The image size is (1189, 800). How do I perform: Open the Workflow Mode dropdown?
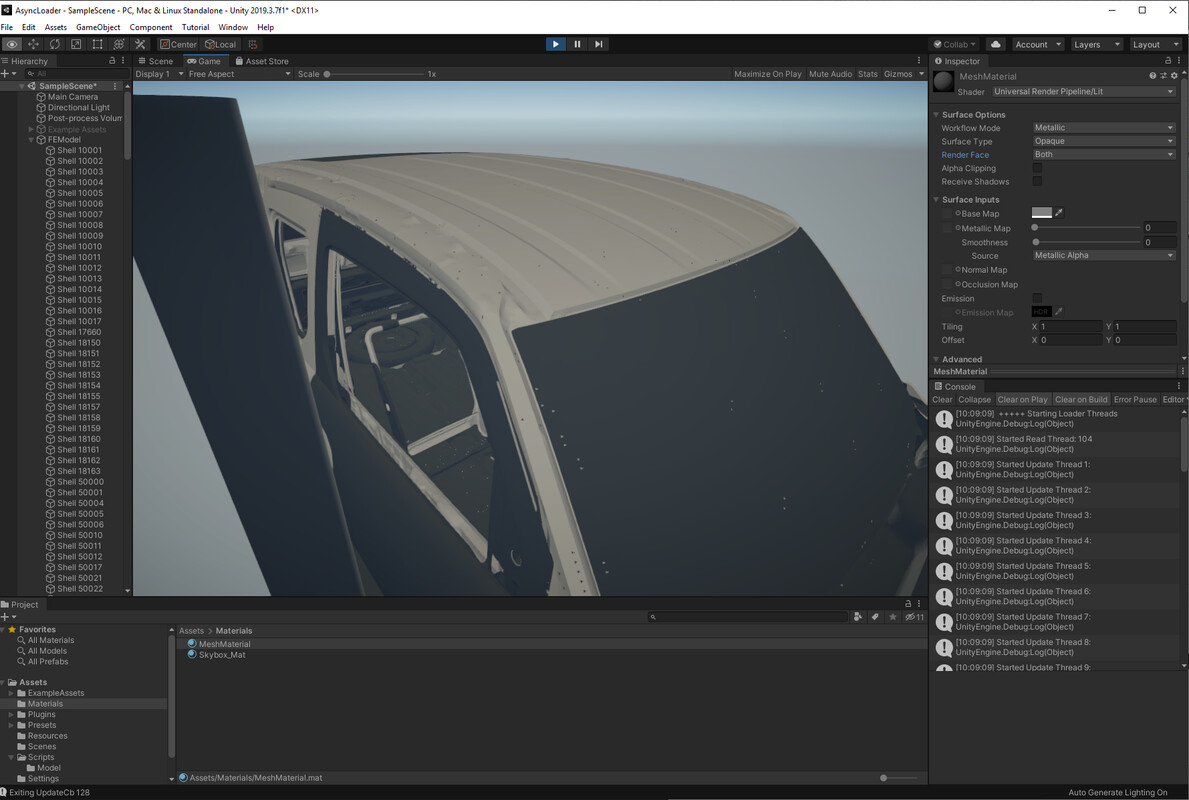click(1103, 127)
